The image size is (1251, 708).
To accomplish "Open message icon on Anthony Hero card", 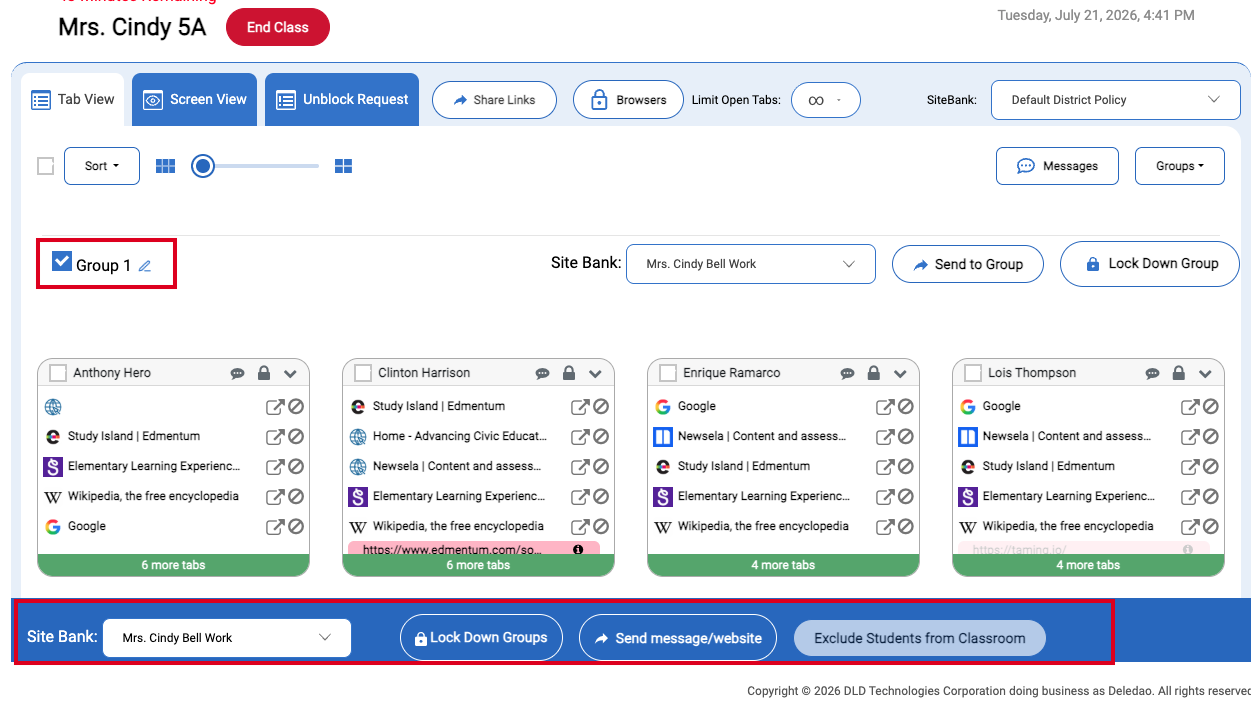I will point(238,373).
